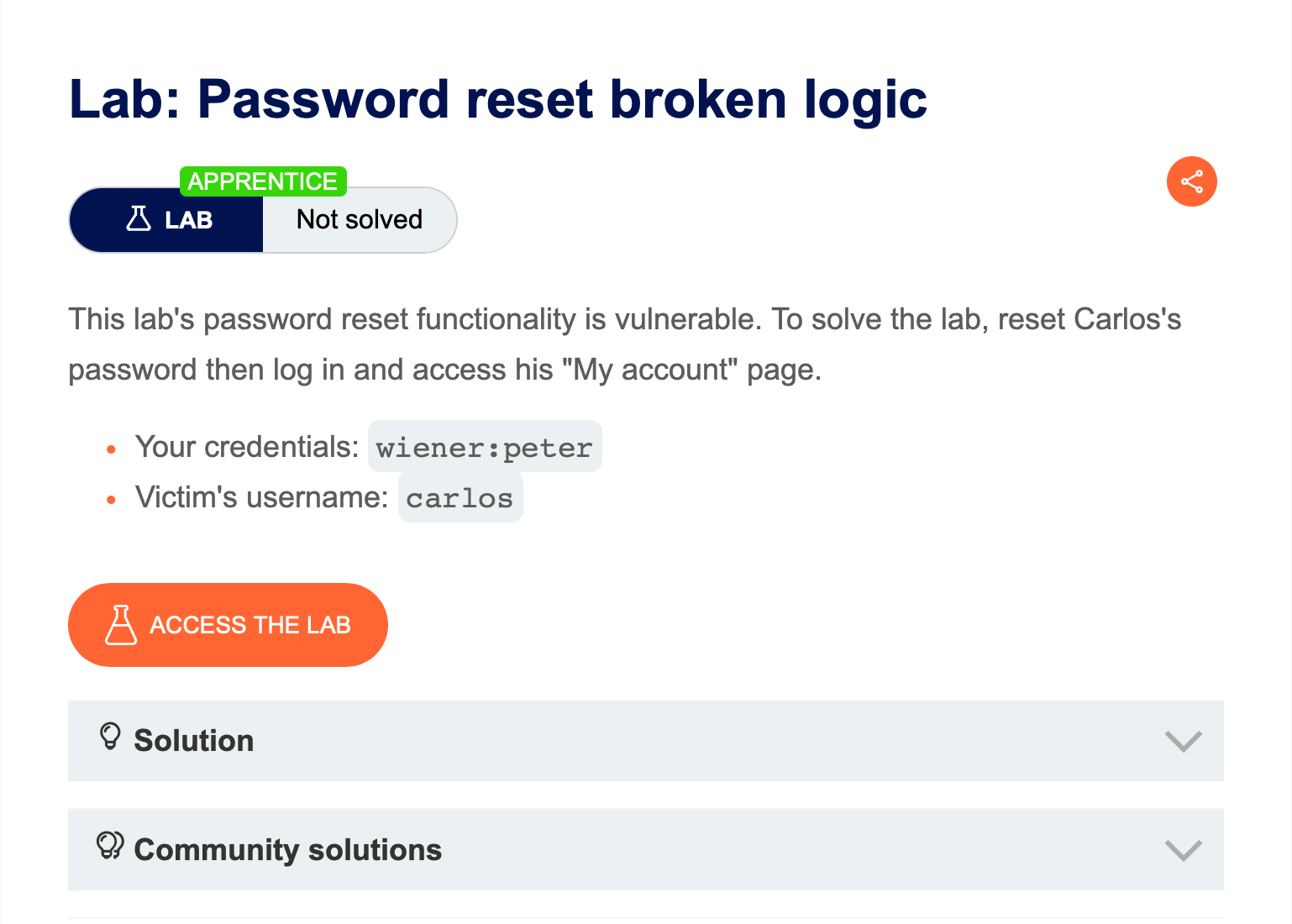
Task: Click the bullet point before Your credentials
Action: [x=111, y=449]
